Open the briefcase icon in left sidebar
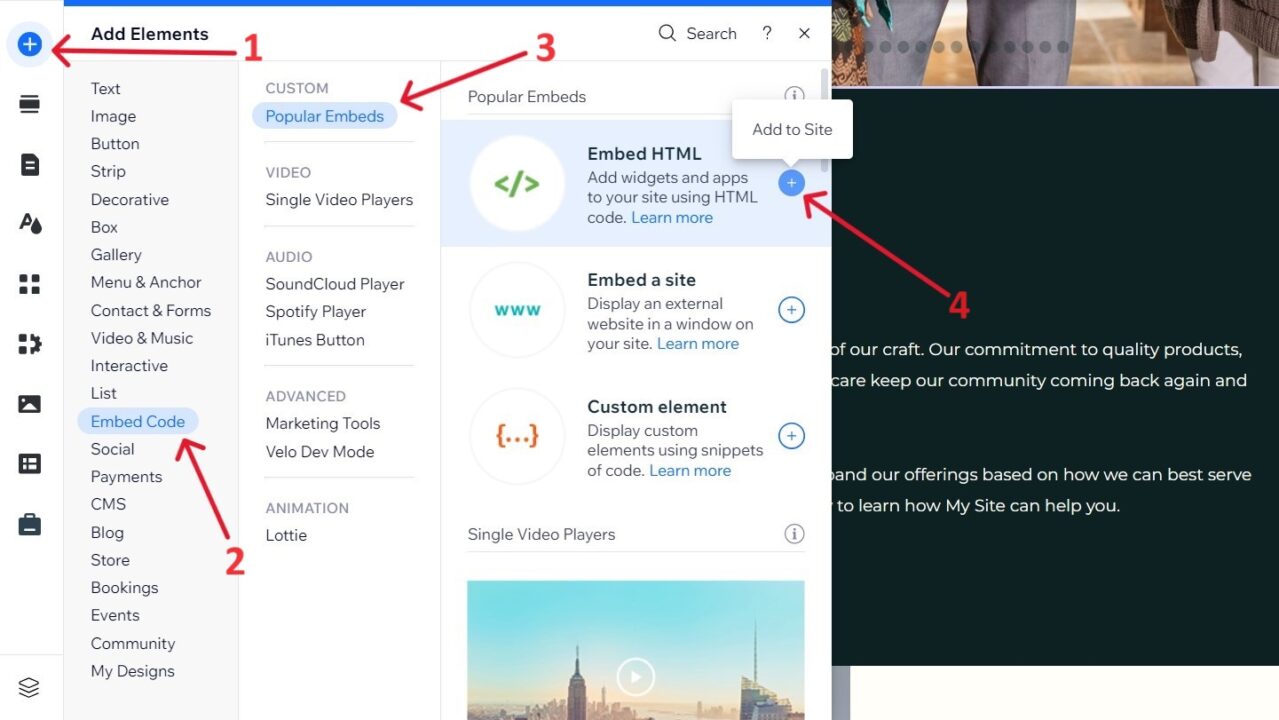1279x720 pixels. [30, 524]
